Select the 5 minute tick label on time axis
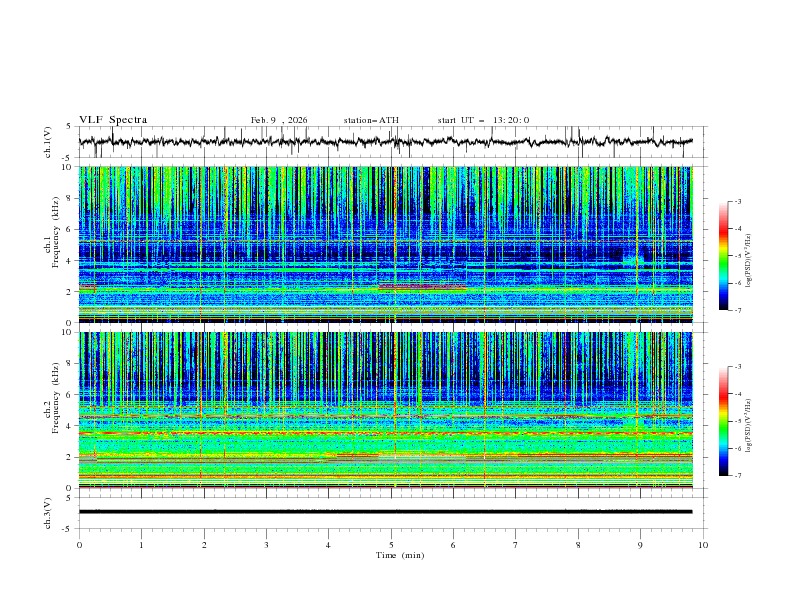This screenshot has height=612, width=792. click(391, 545)
